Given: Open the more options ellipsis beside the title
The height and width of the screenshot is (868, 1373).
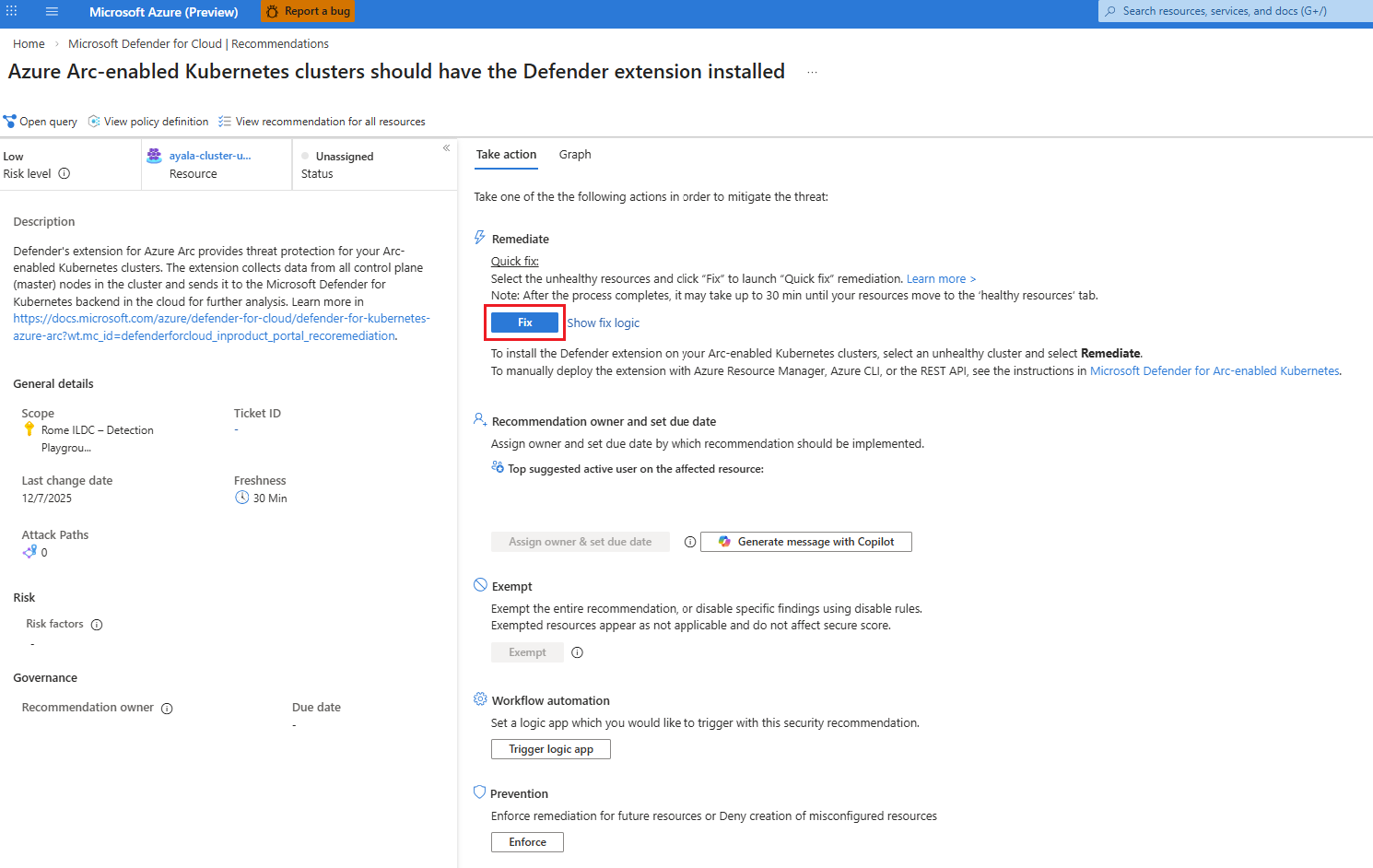Looking at the screenshot, I should click(x=812, y=72).
